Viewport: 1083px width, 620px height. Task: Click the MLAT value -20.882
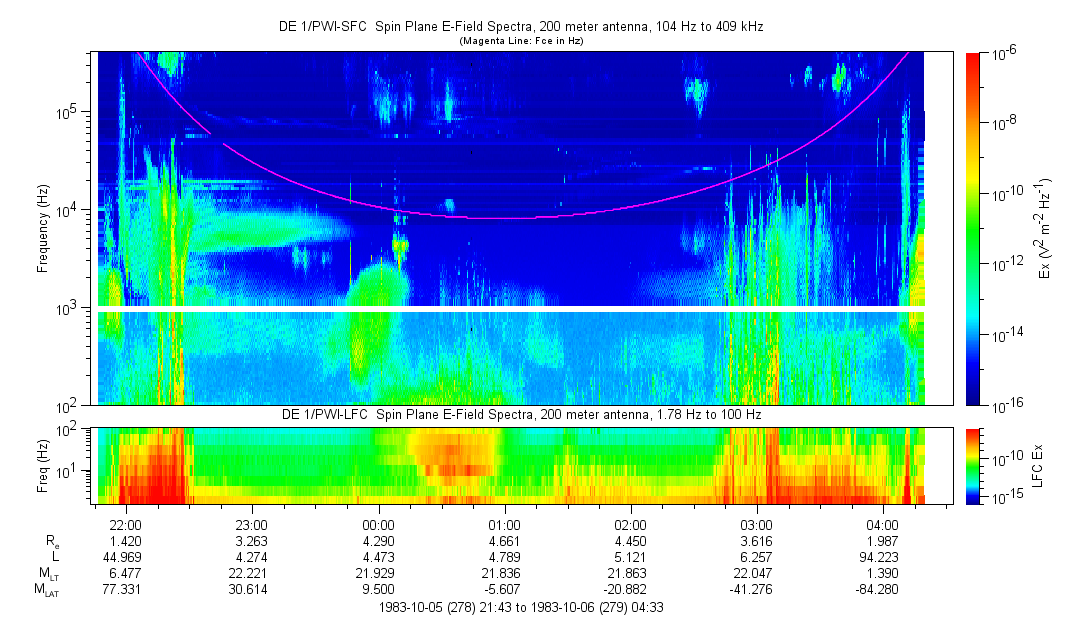pos(625,590)
